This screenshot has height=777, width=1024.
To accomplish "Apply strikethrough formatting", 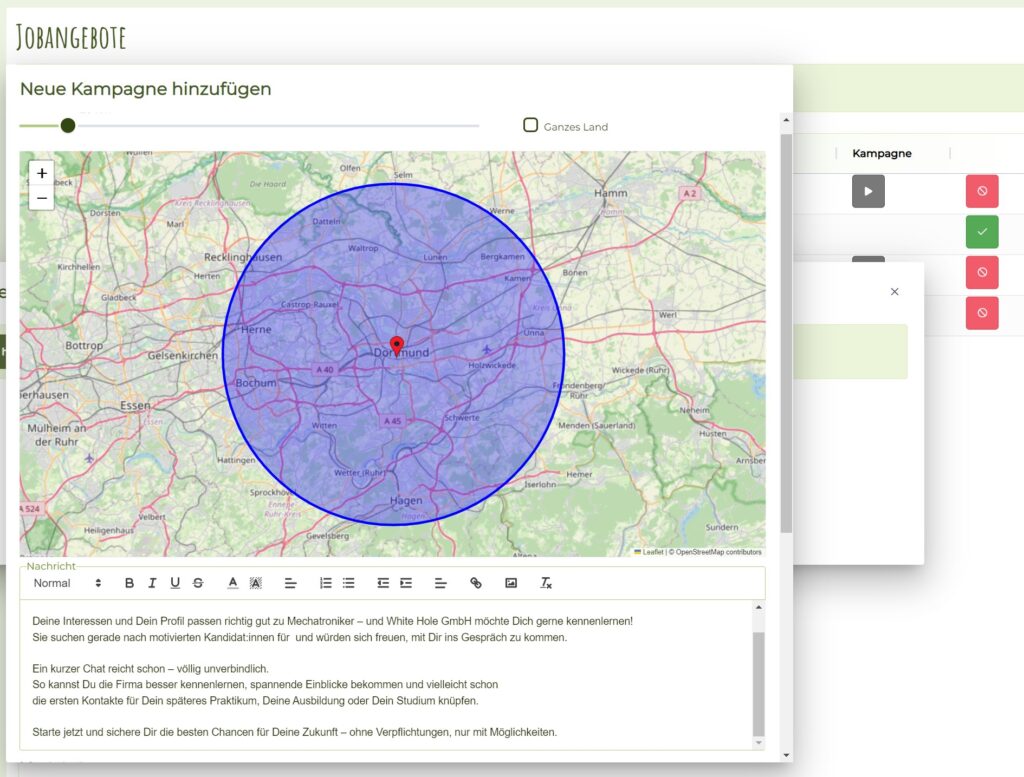I will (x=198, y=583).
